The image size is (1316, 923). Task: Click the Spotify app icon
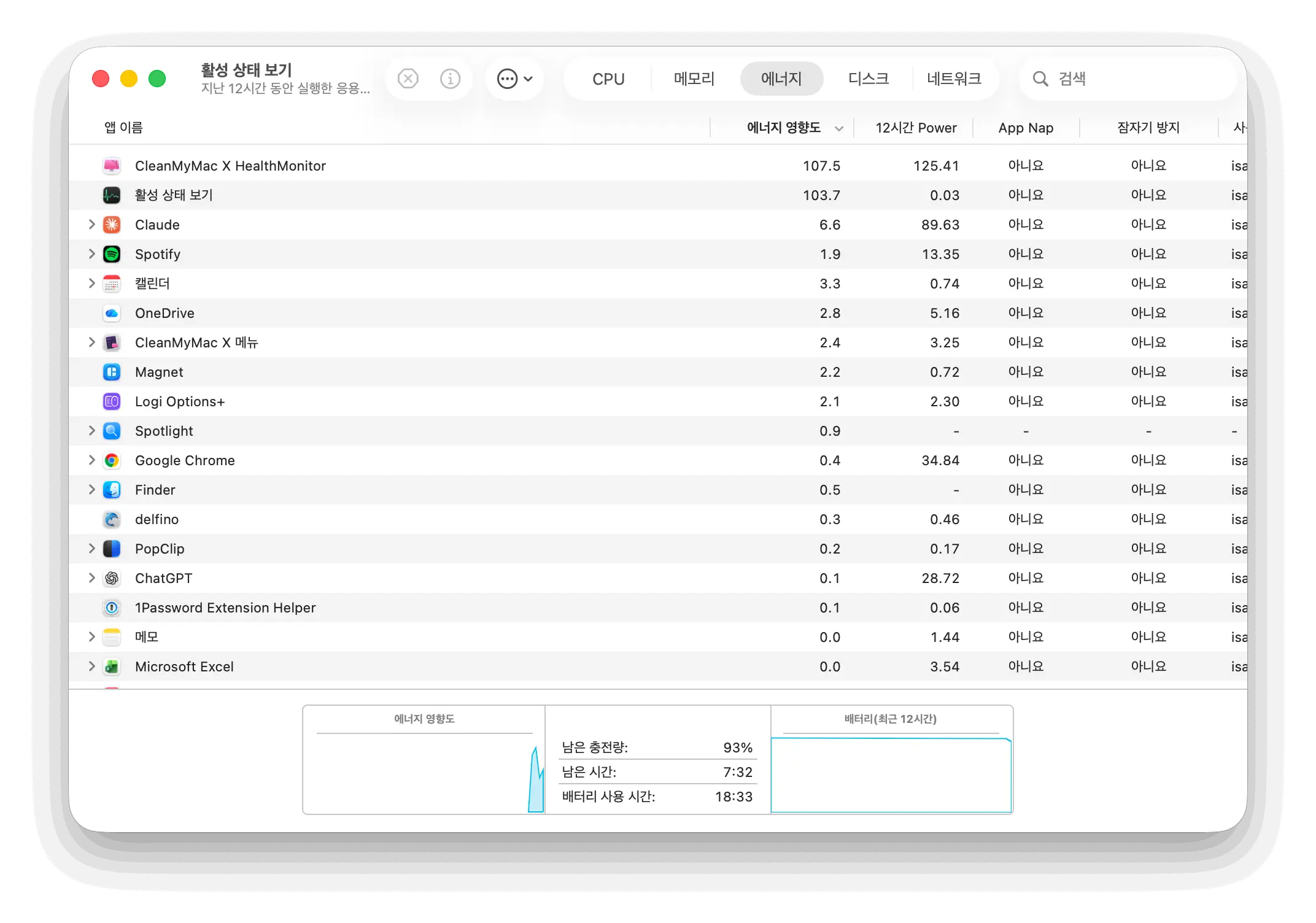point(112,254)
